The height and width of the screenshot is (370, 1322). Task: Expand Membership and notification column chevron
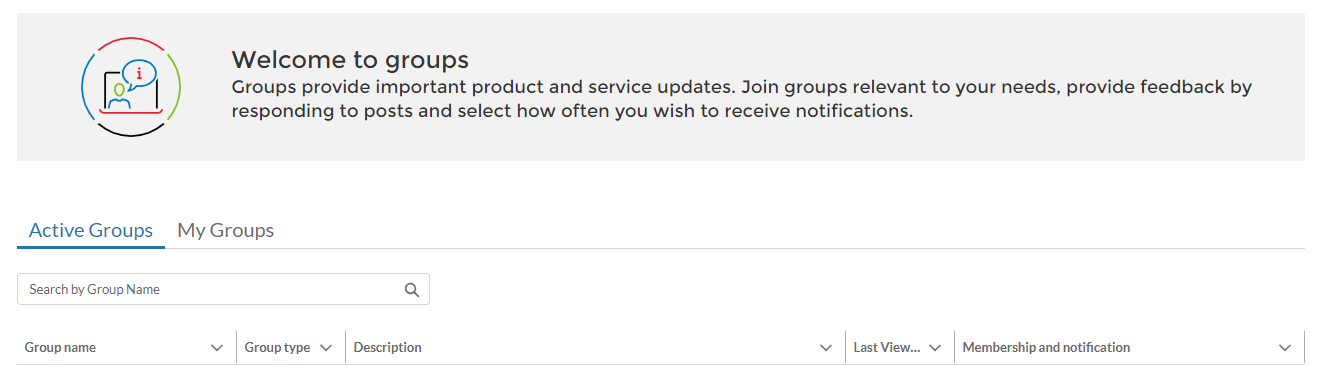point(1285,348)
